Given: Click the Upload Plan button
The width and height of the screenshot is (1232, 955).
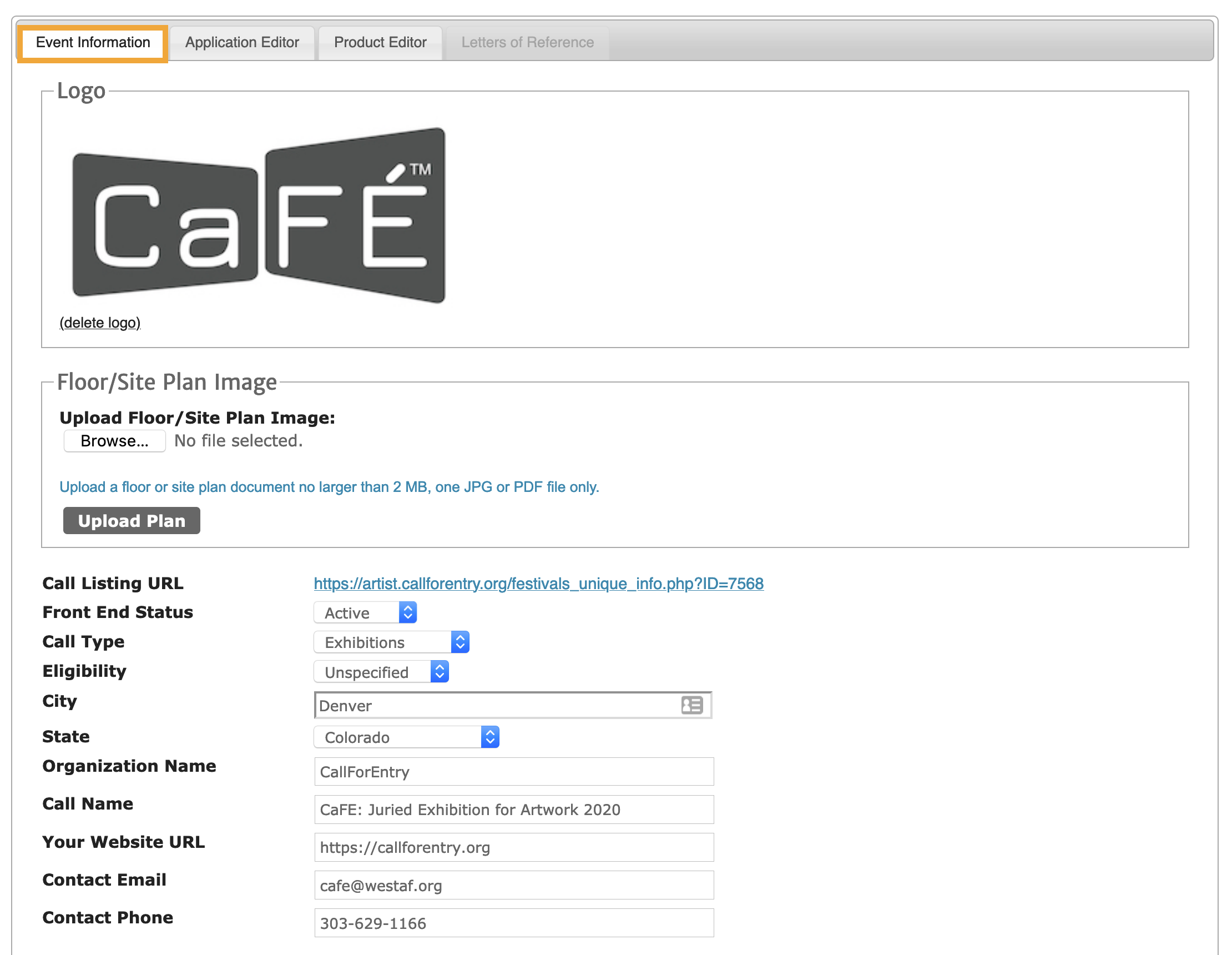Looking at the screenshot, I should click(x=132, y=520).
